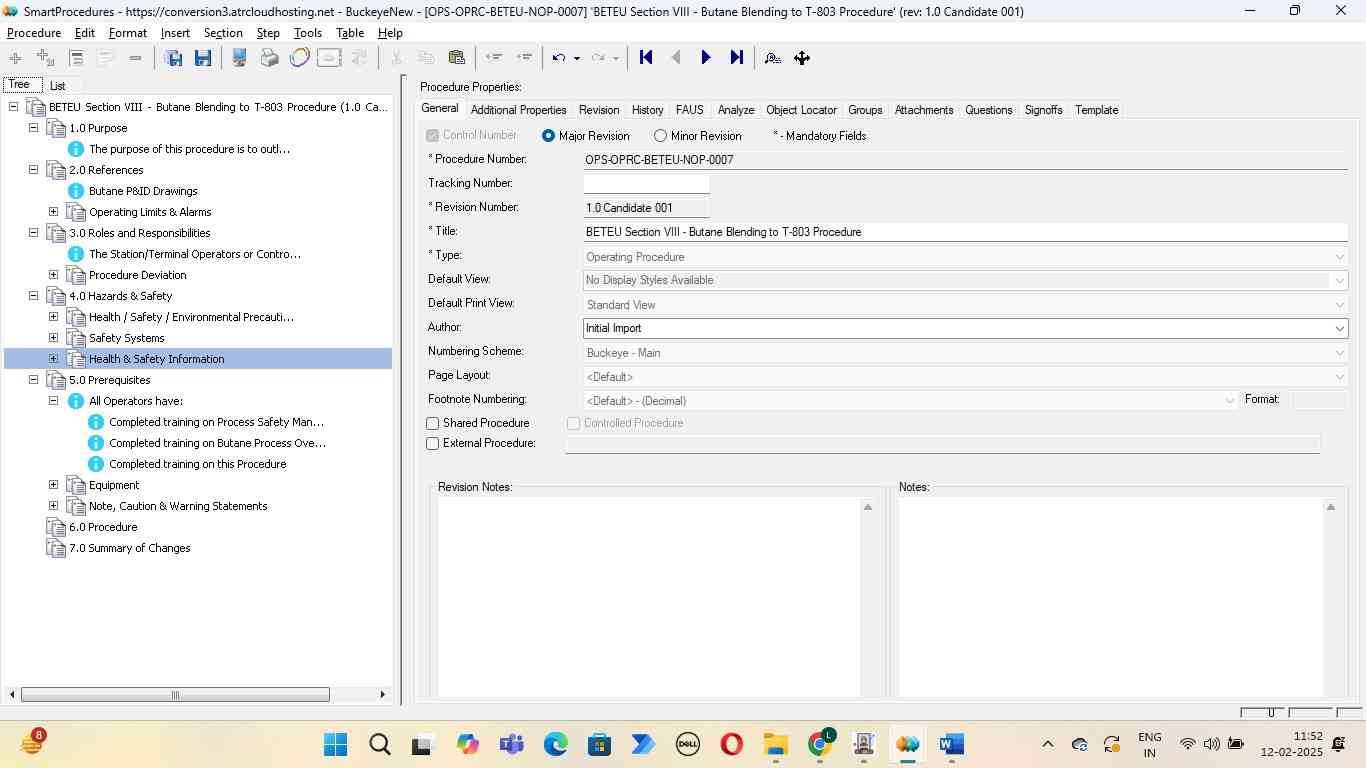Select Completed training on this Procedure

tap(198, 464)
